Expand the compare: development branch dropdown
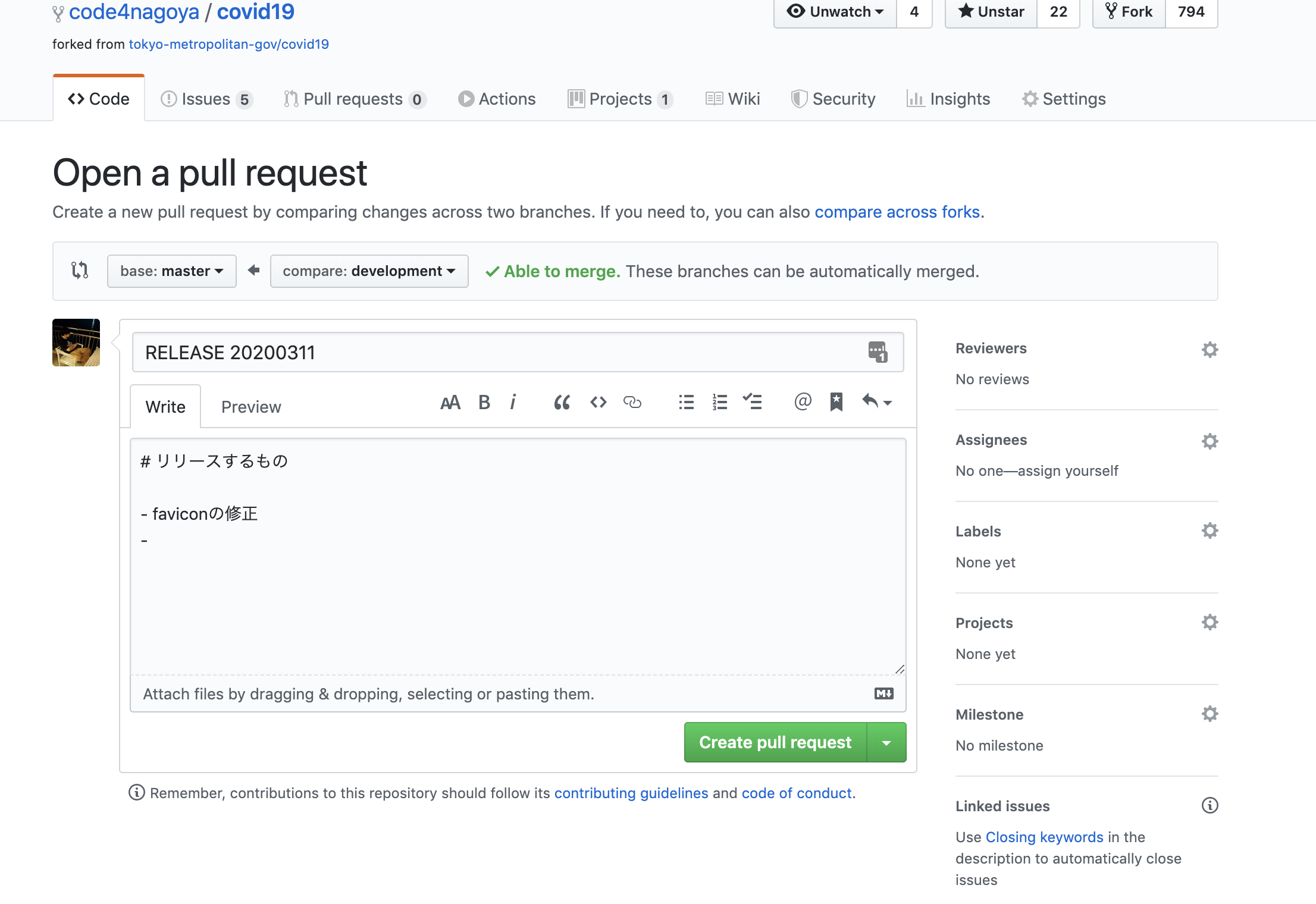 click(369, 271)
